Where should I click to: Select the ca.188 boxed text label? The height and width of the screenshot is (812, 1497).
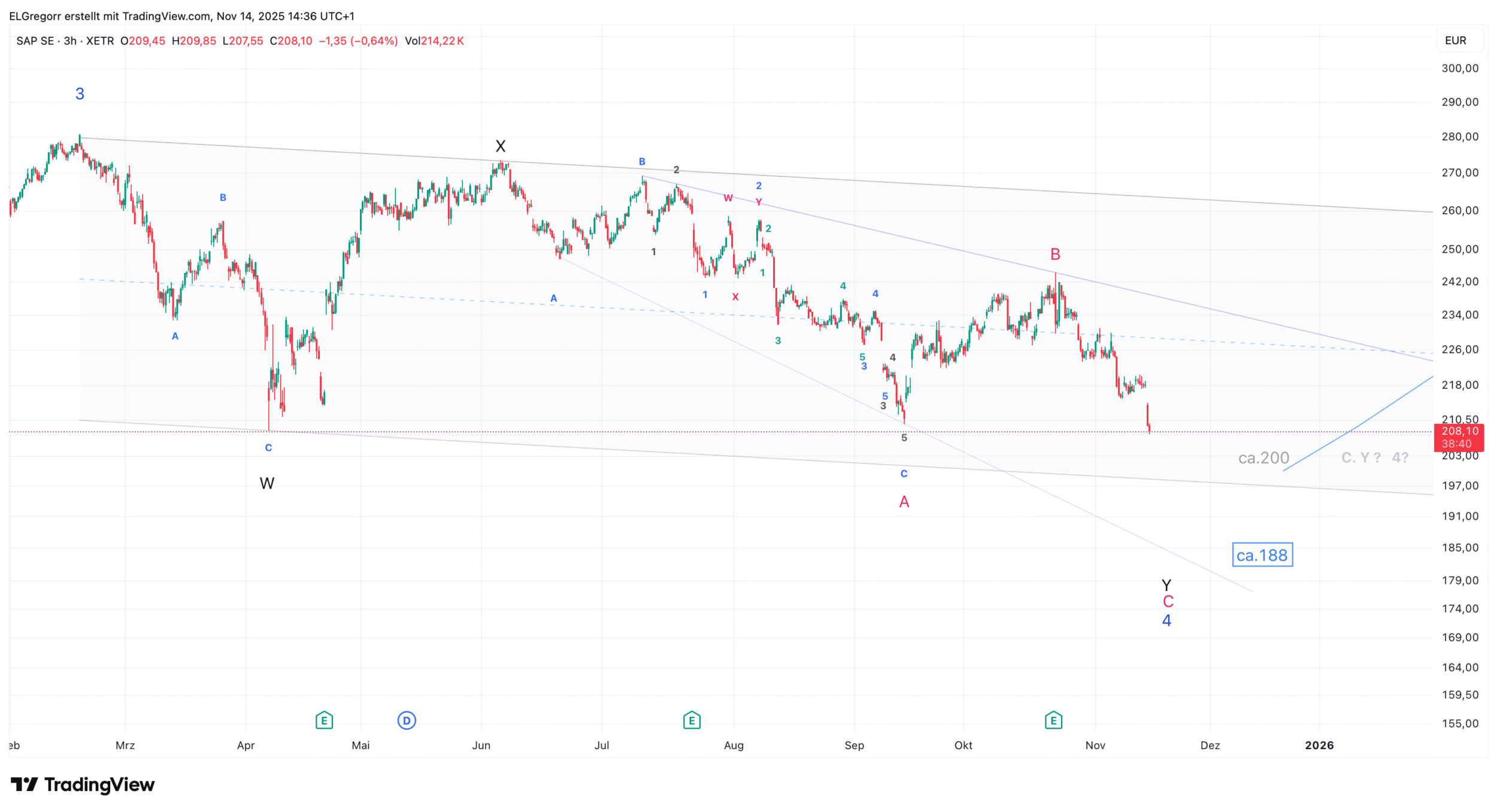pyautogui.click(x=1262, y=555)
